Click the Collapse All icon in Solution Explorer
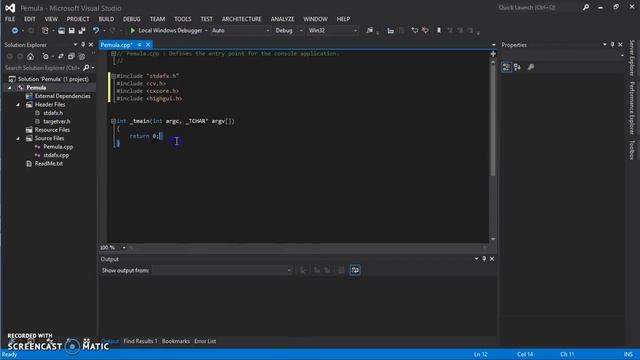This screenshot has height=360, width=640. click(x=71, y=56)
